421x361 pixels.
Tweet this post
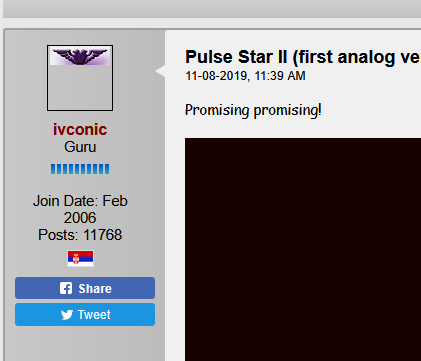85,314
